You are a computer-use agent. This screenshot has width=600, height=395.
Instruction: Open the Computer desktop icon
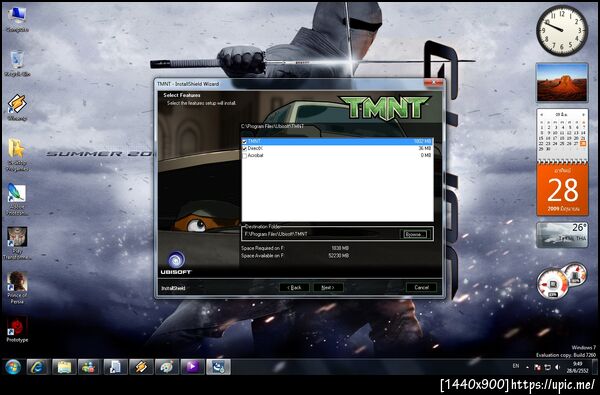click(17, 20)
